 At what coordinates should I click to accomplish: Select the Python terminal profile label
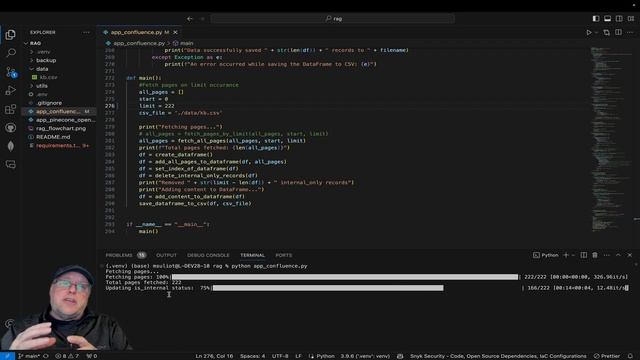point(546,255)
